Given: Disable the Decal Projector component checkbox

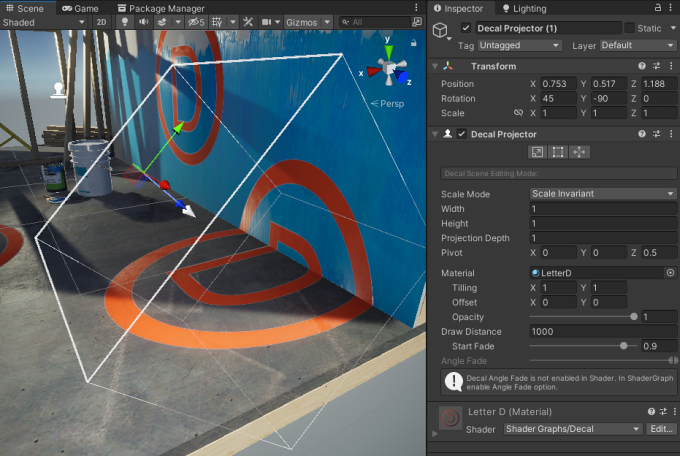Looking at the screenshot, I should click(462, 134).
